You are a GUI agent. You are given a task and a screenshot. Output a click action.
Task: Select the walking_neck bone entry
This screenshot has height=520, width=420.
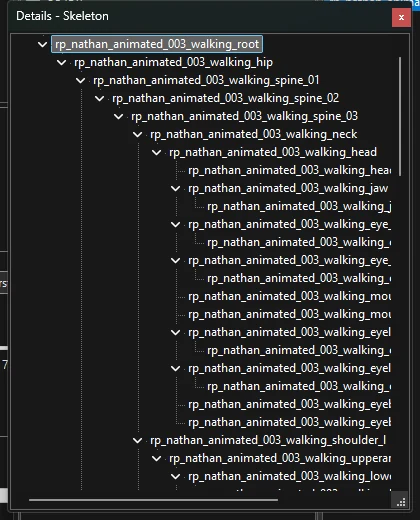point(253,134)
